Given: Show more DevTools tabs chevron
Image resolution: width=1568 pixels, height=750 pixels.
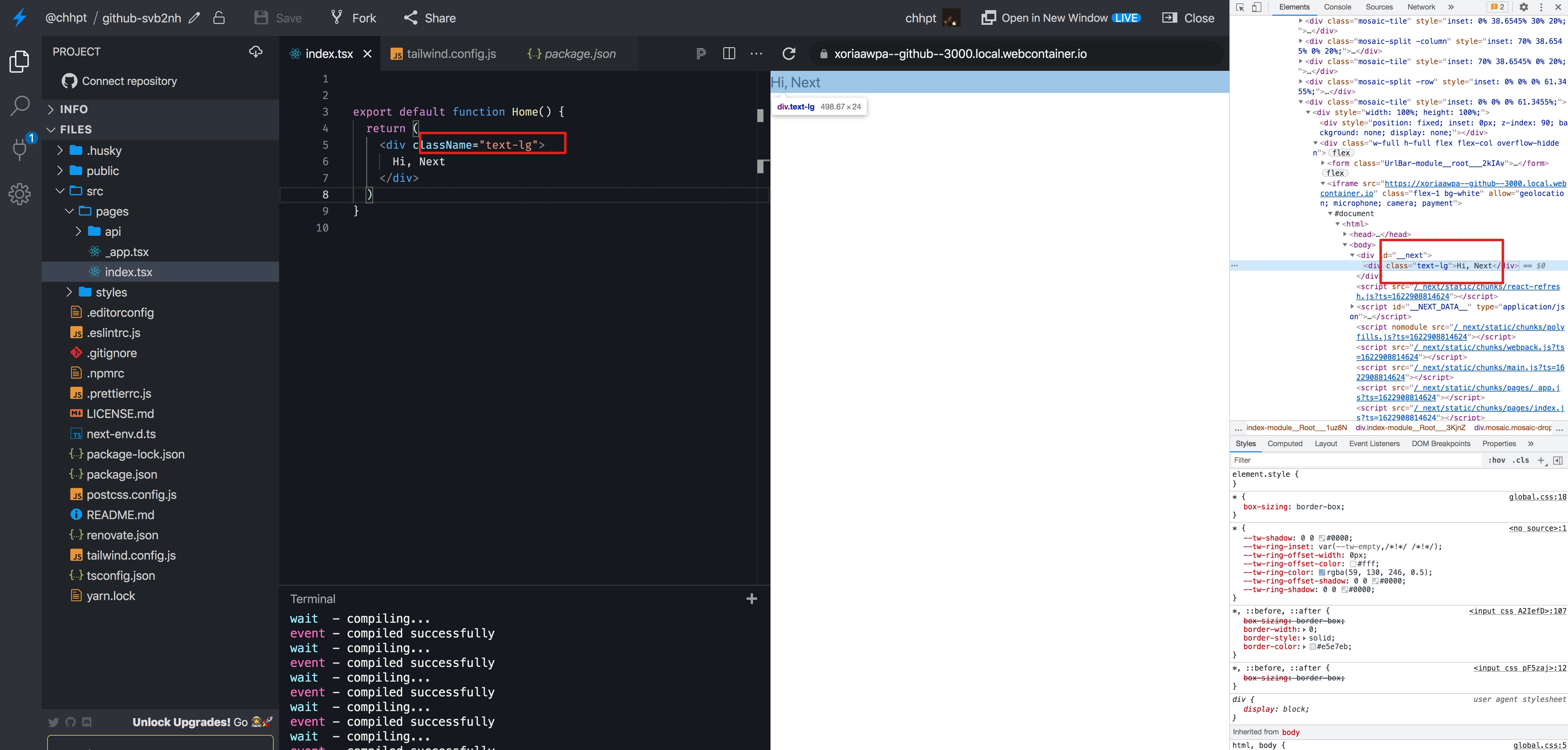Looking at the screenshot, I should click(1451, 7).
